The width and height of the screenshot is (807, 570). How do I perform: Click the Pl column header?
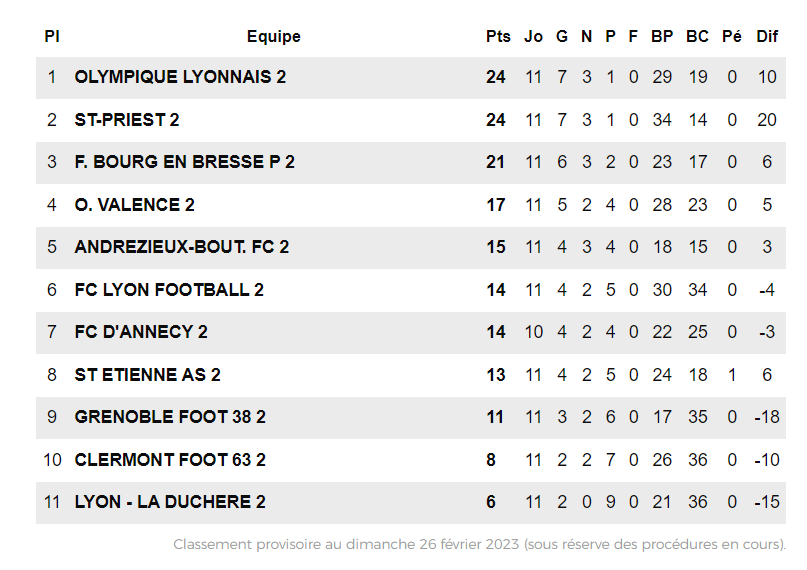coord(52,36)
